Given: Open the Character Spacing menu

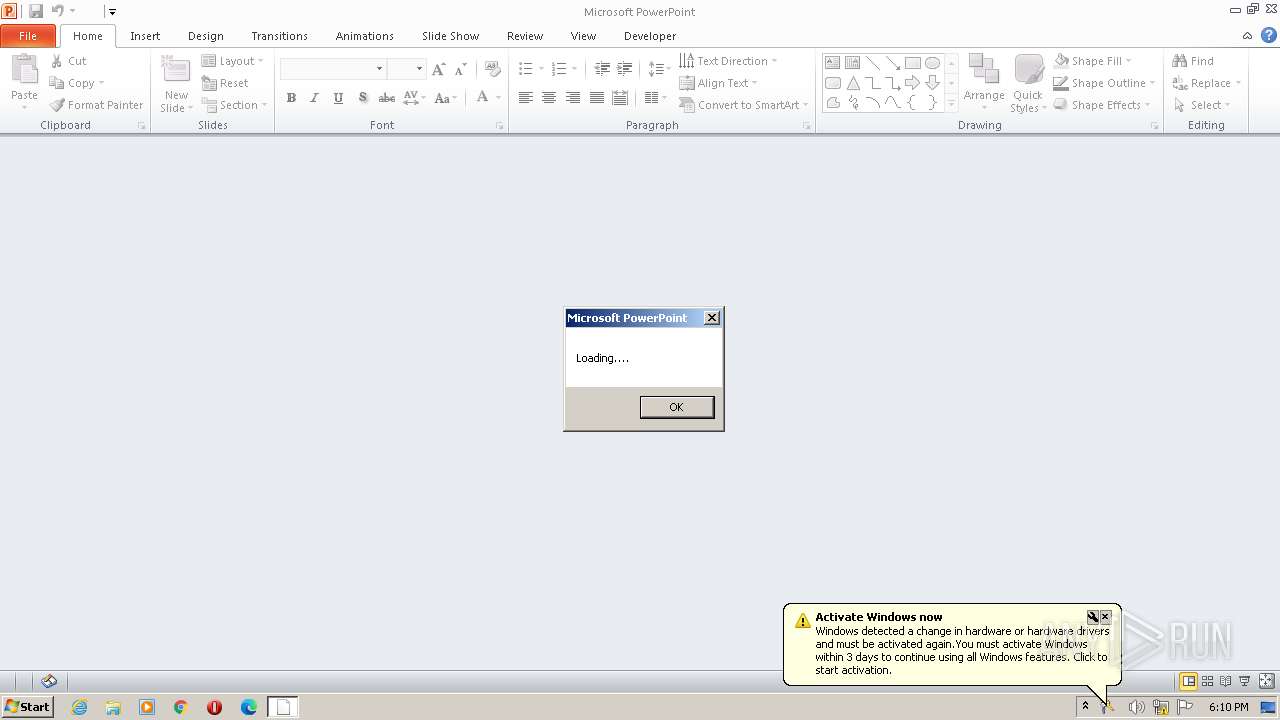Looking at the screenshot, I should pos(414,98).
